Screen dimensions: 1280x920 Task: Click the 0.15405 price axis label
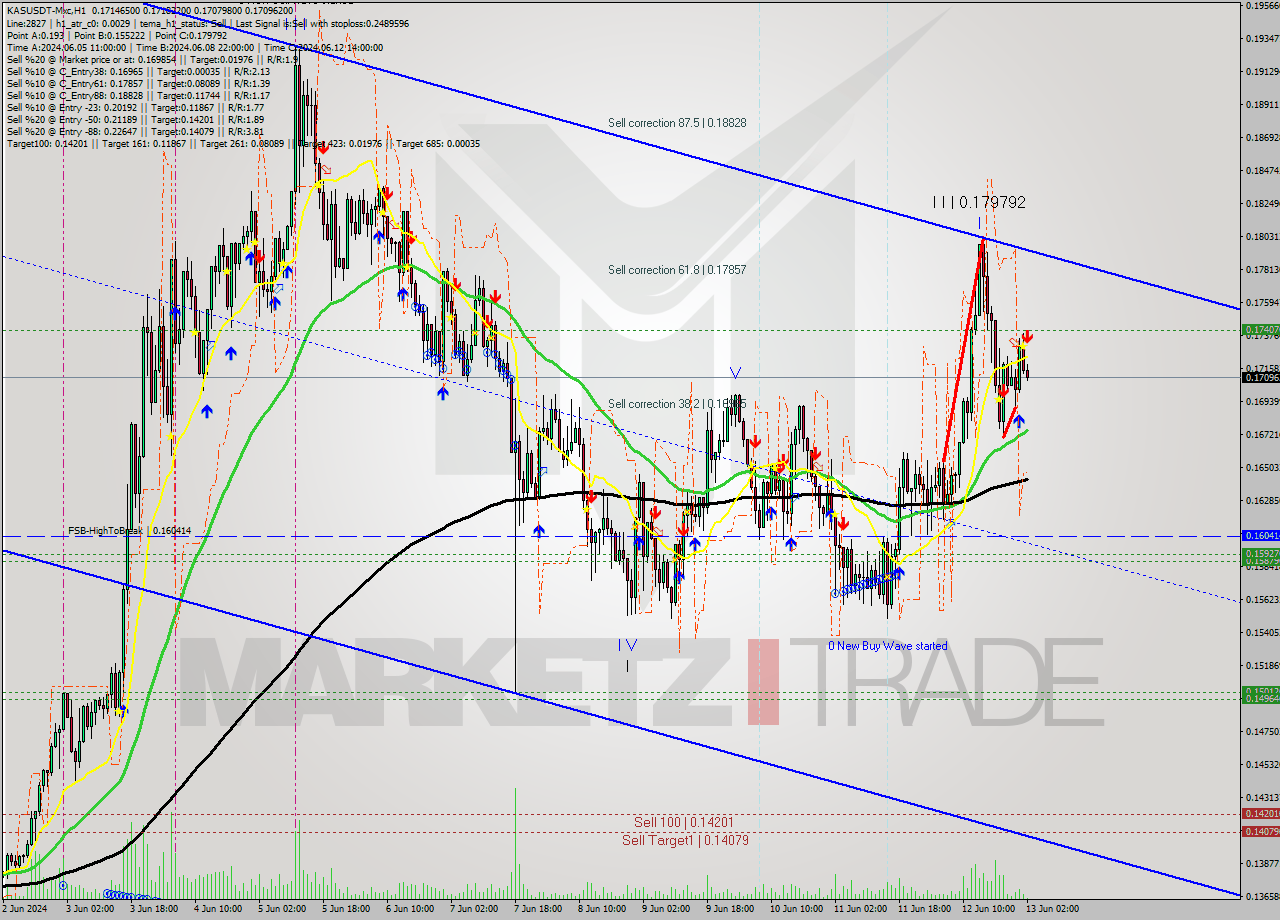click(1261, 632)
